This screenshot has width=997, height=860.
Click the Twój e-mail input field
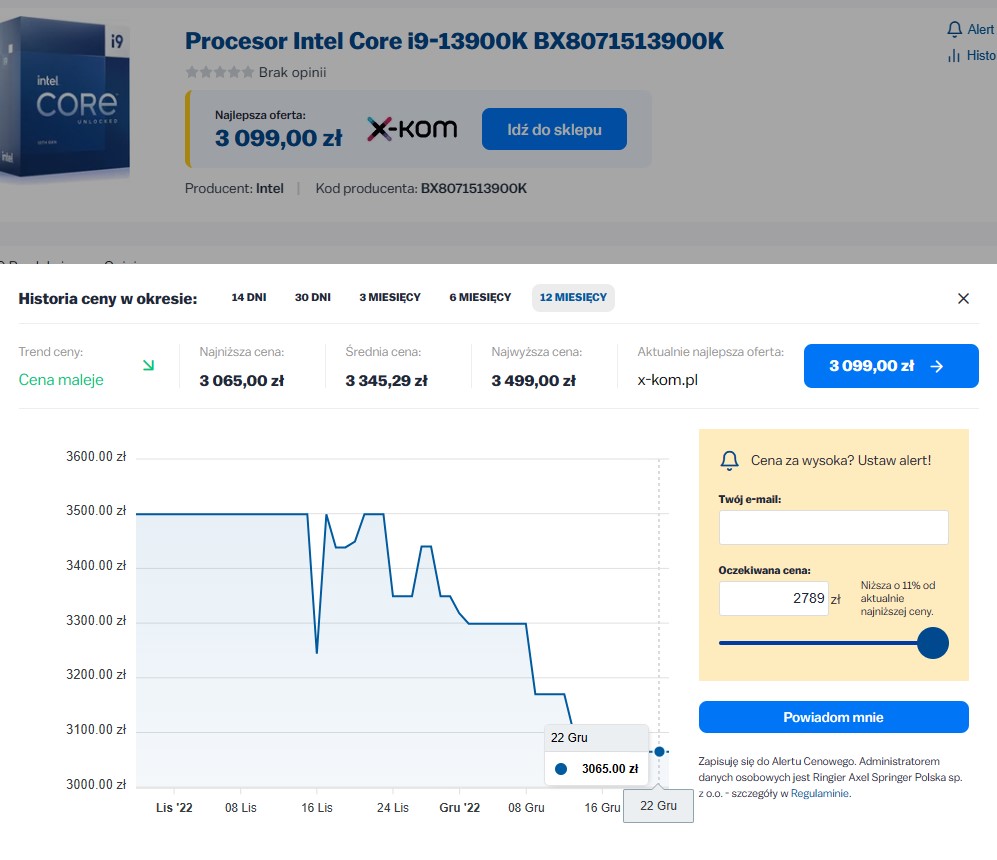834,527
